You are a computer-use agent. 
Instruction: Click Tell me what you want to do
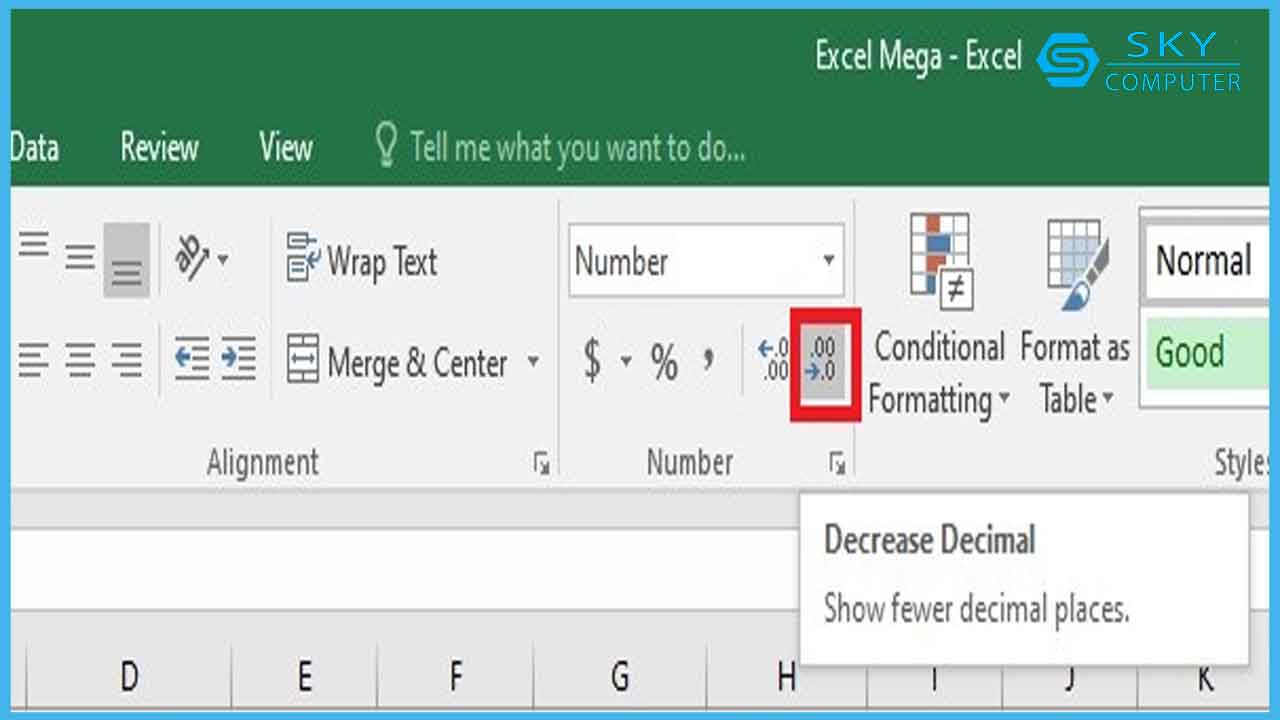tap(578, 148)
